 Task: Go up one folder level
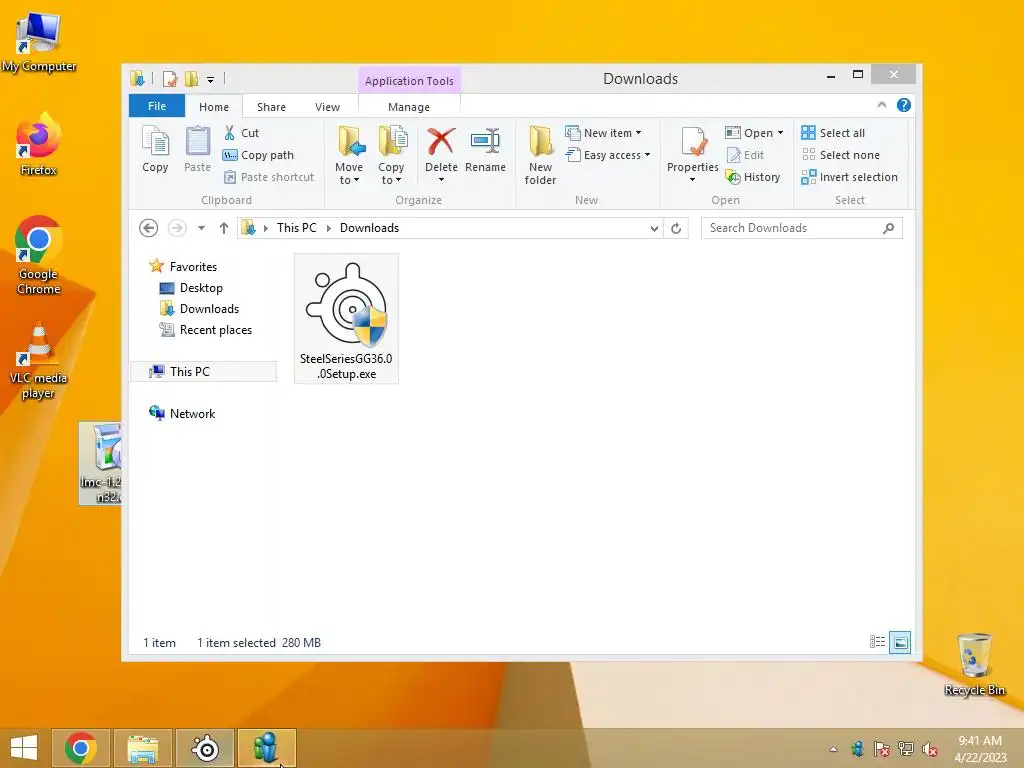pos(224,228)
